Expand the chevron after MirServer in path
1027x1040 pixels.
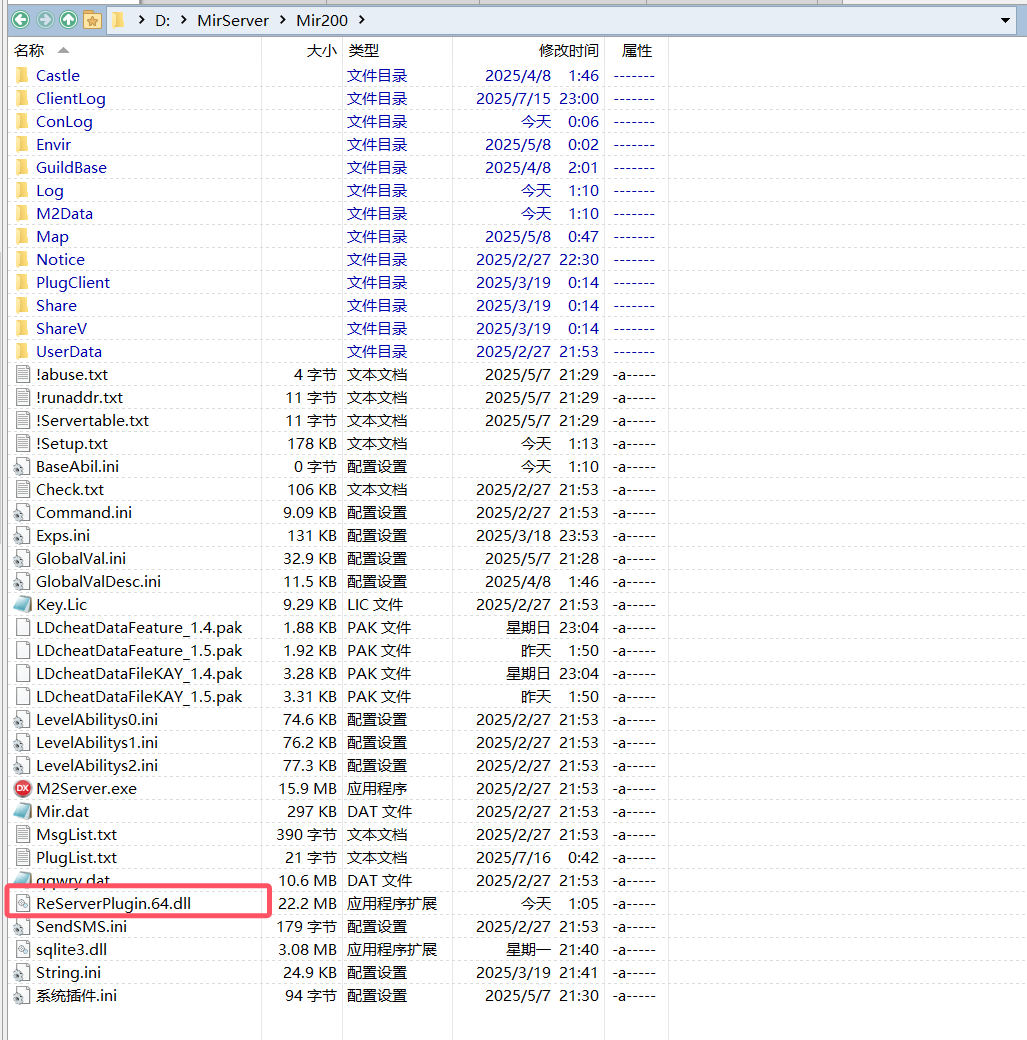[x=283, y=20]
